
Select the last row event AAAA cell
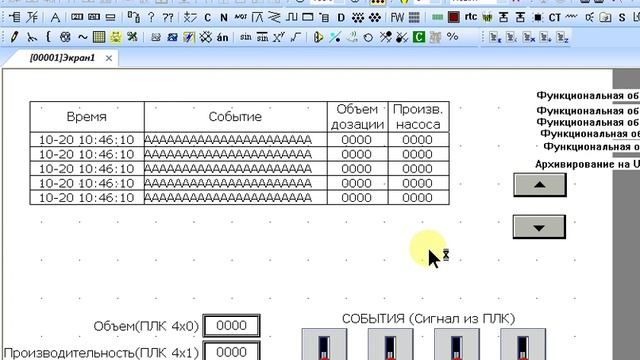(x=236, y=198)
